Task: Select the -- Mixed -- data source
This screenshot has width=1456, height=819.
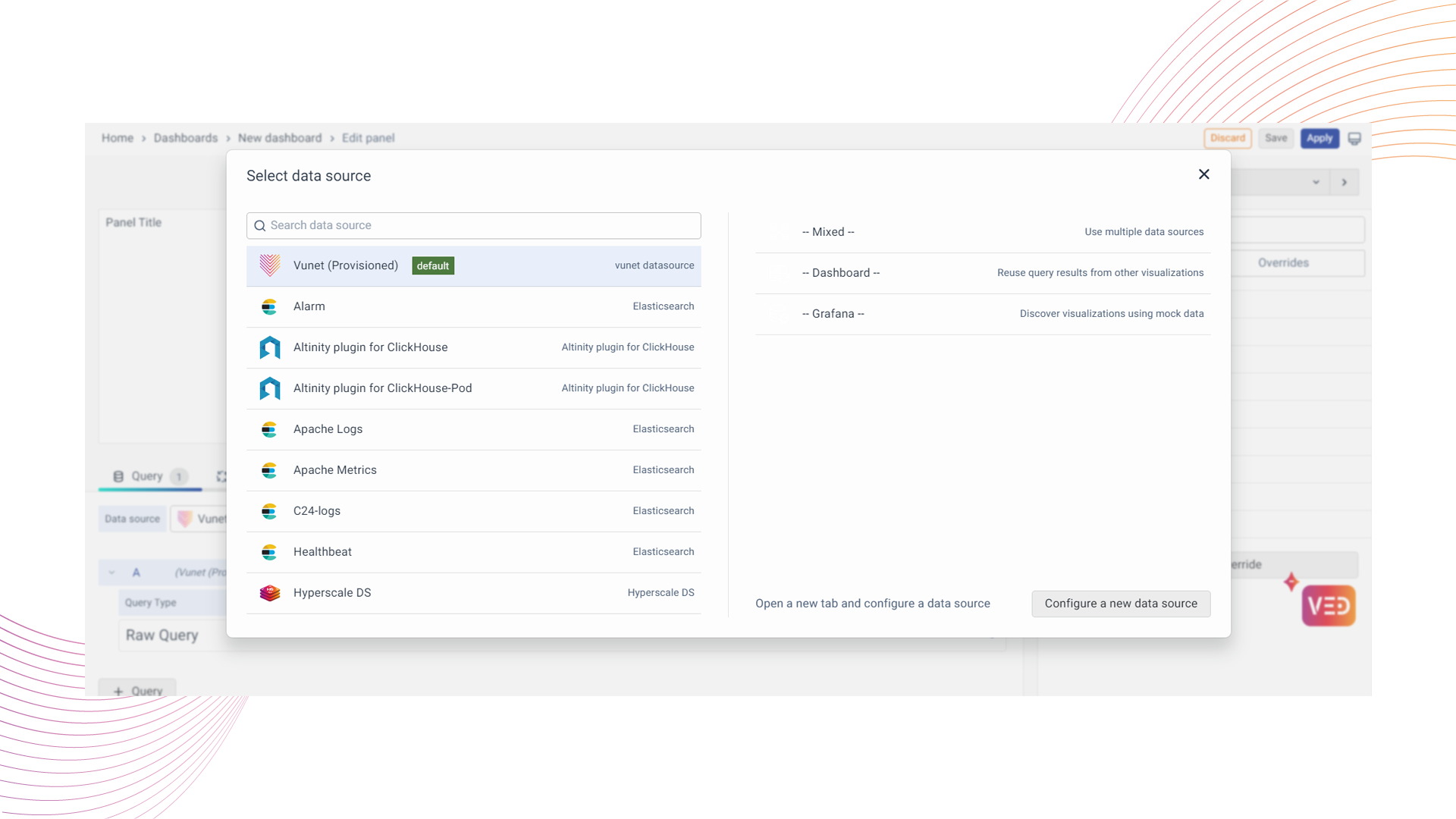Action: [x=828, y=232]
